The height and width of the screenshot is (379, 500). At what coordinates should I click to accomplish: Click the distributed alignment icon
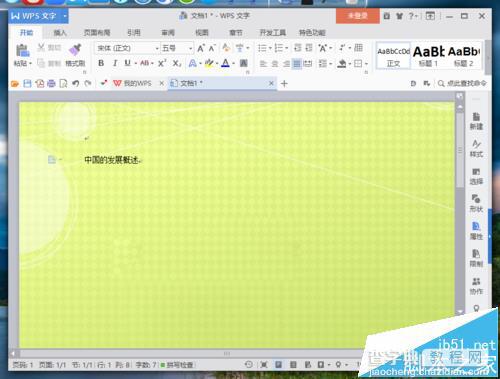click(308, 63)
